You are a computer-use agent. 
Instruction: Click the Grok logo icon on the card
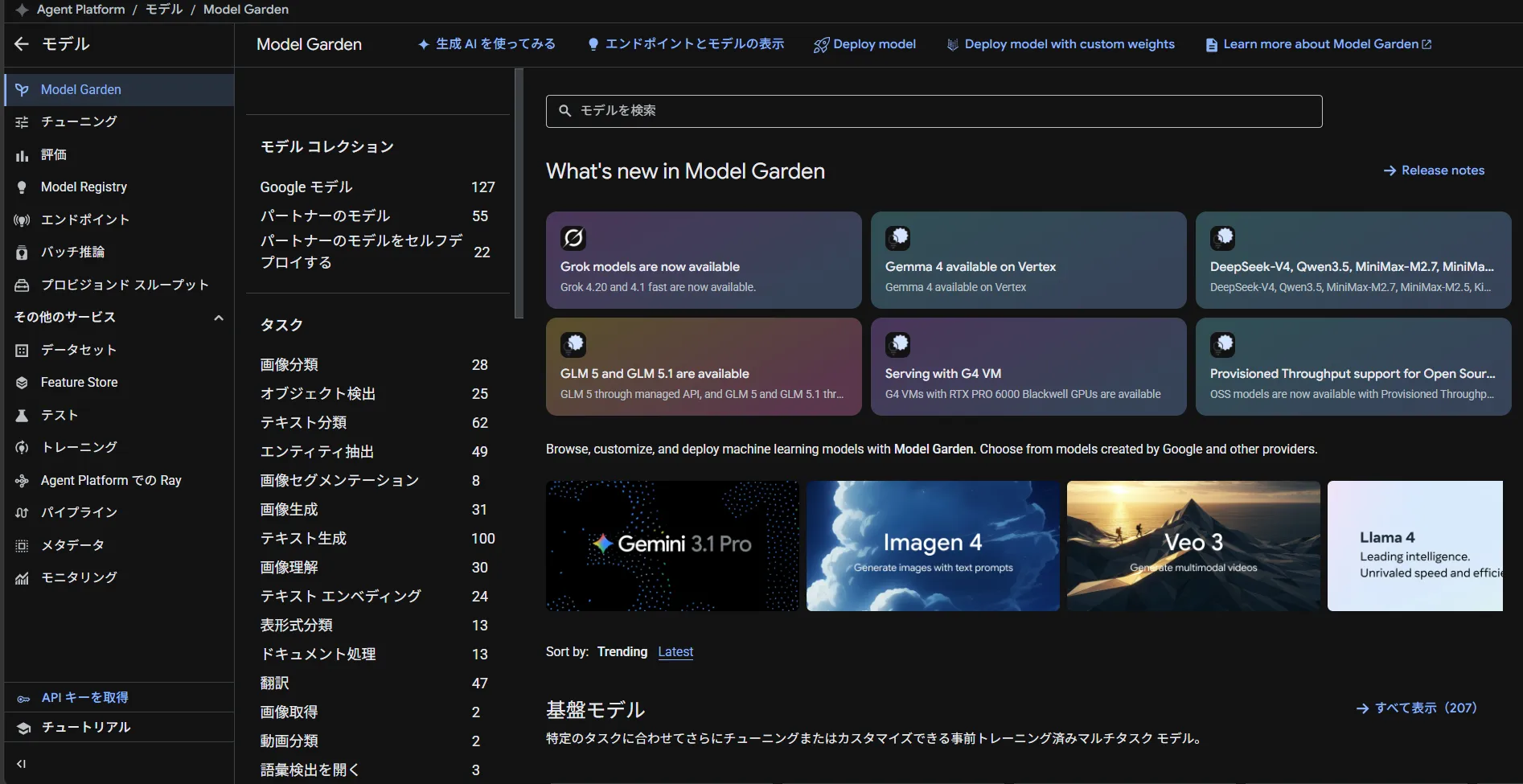573,238
